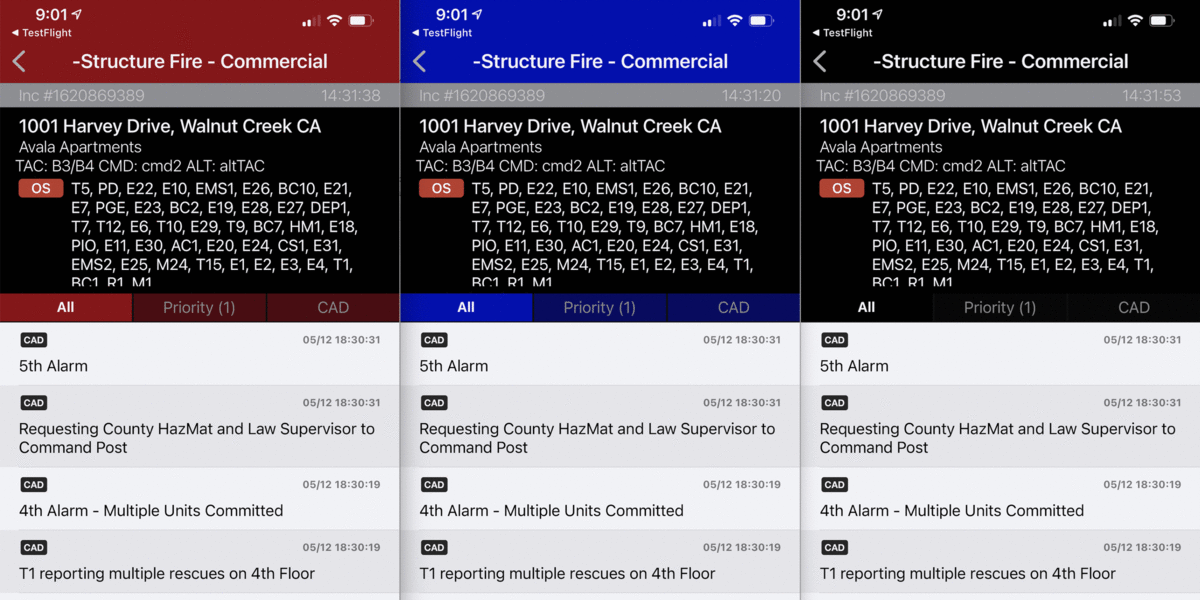Tap the 1001 Harvey Drive address in the black-themed screen
Screen dimensions: 1200x600
tap(970, 127)
